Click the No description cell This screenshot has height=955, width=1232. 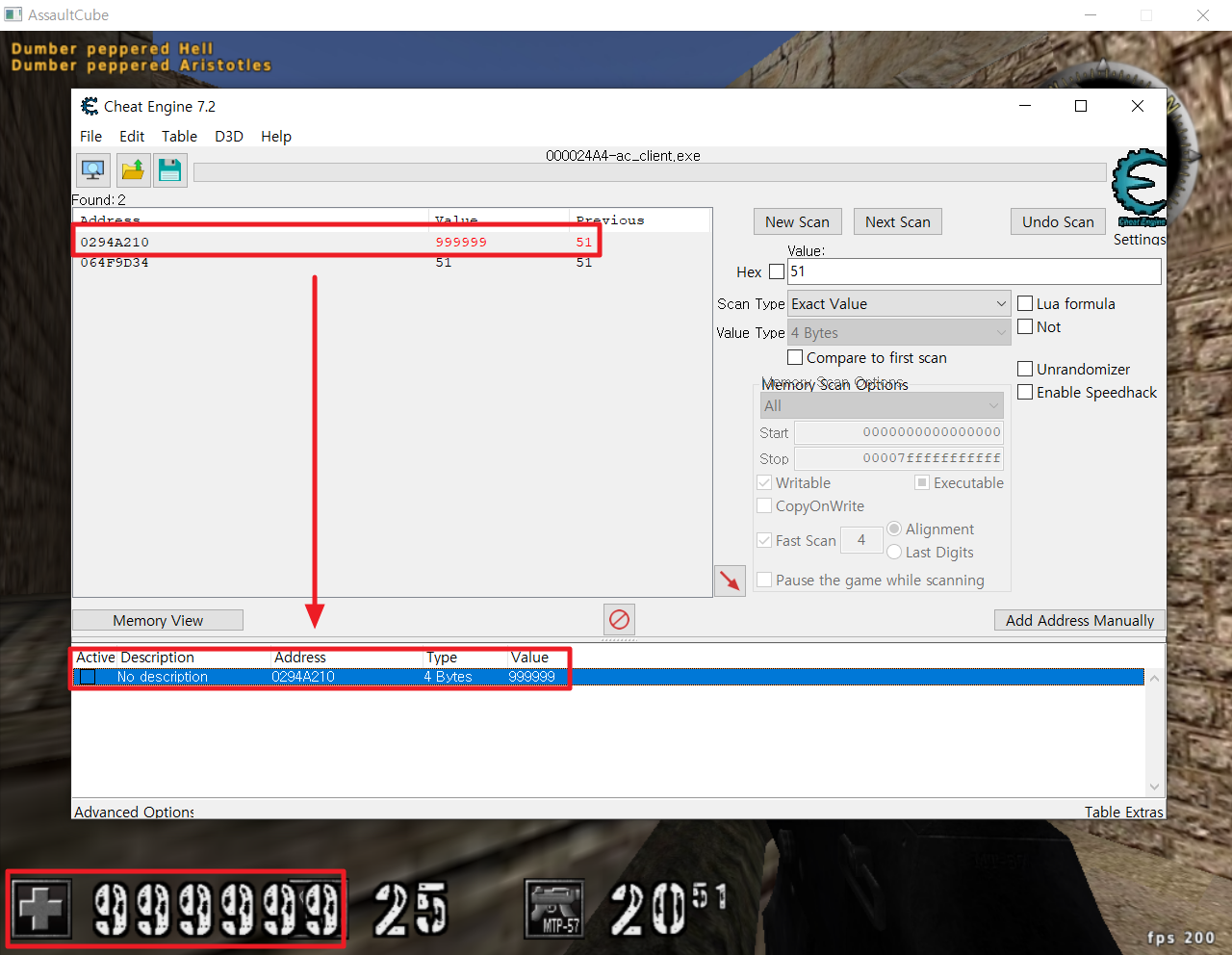163,677
